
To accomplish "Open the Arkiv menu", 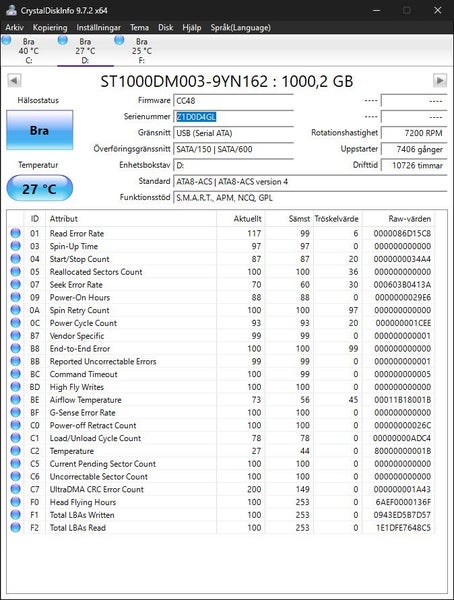I will 15,28.
